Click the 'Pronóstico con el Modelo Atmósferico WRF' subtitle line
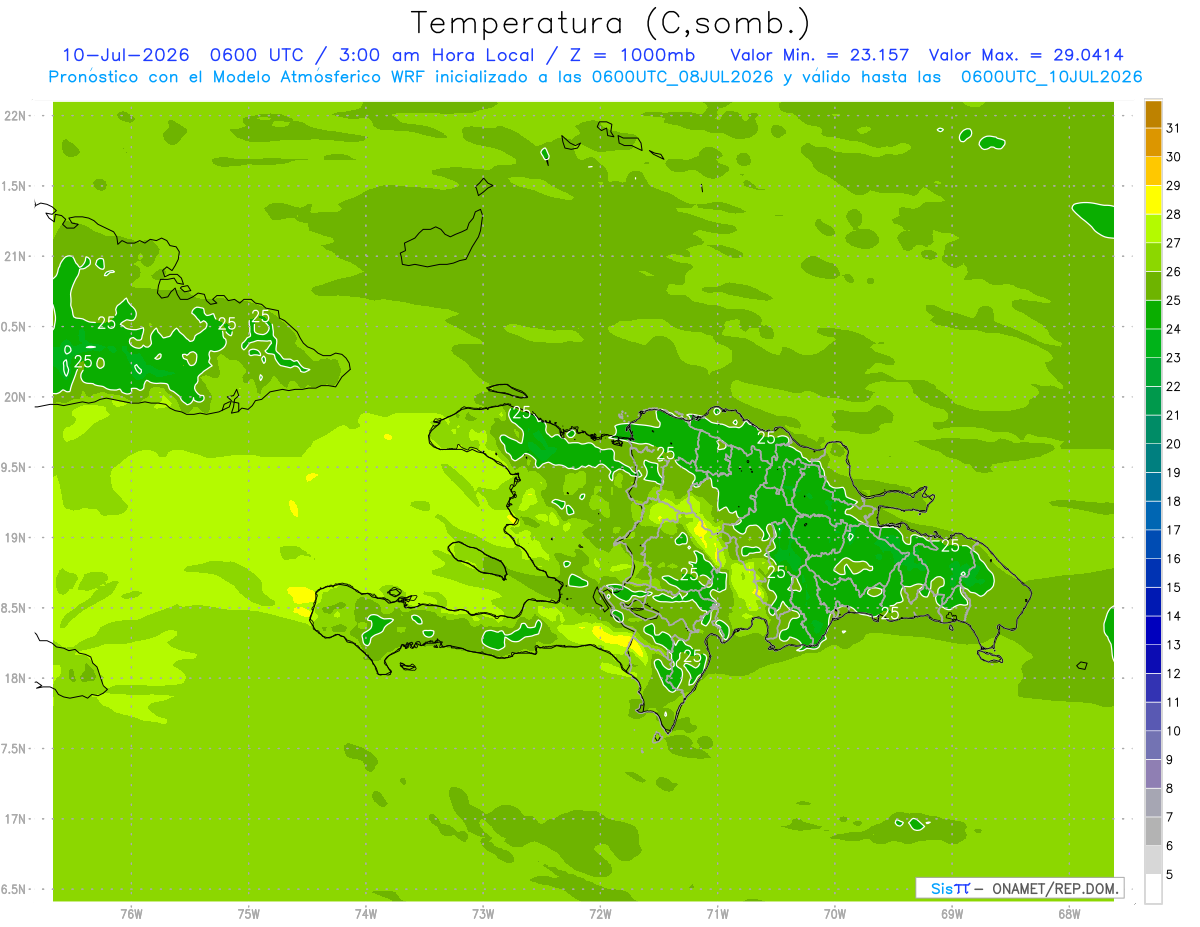This screenshot has width=1200, height=927. tap(595, 77)
